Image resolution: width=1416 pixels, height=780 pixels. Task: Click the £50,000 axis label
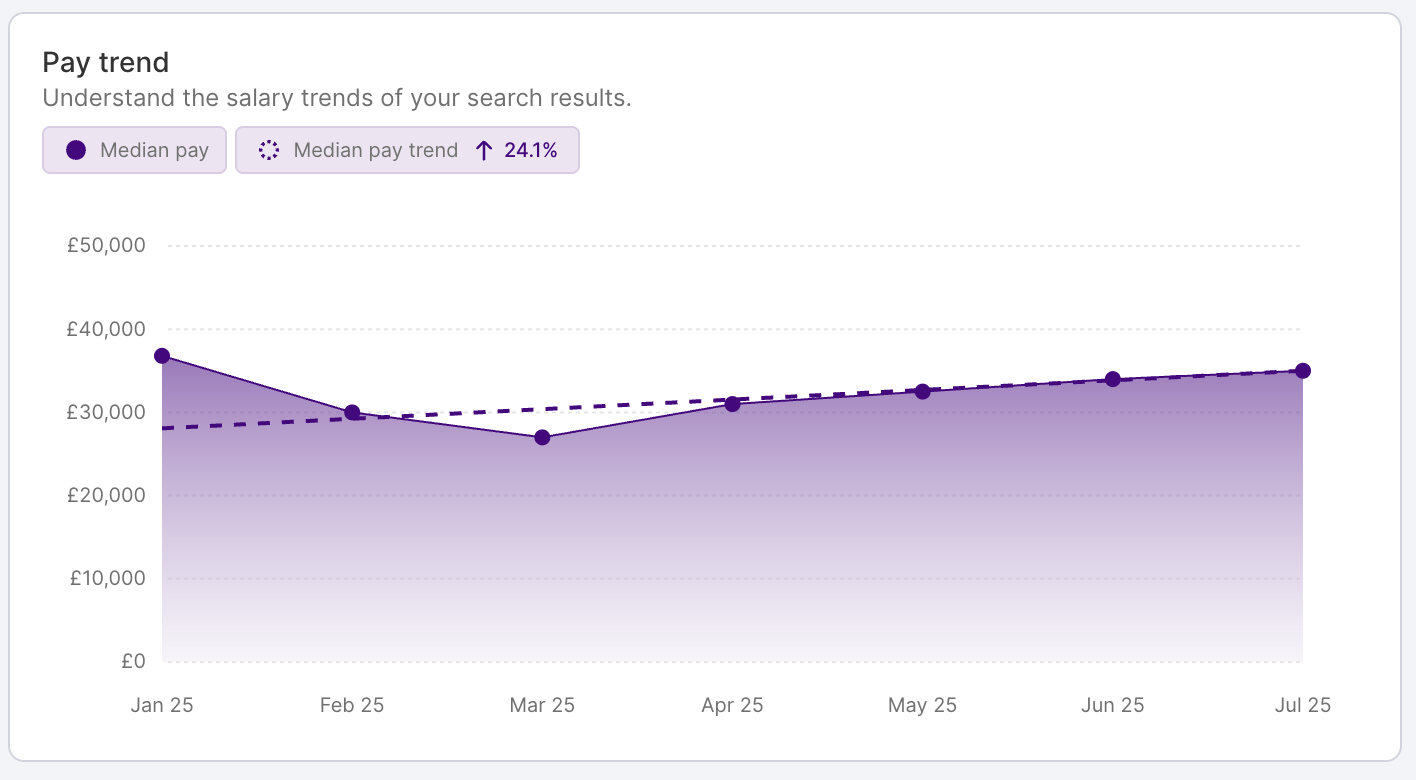107,245
